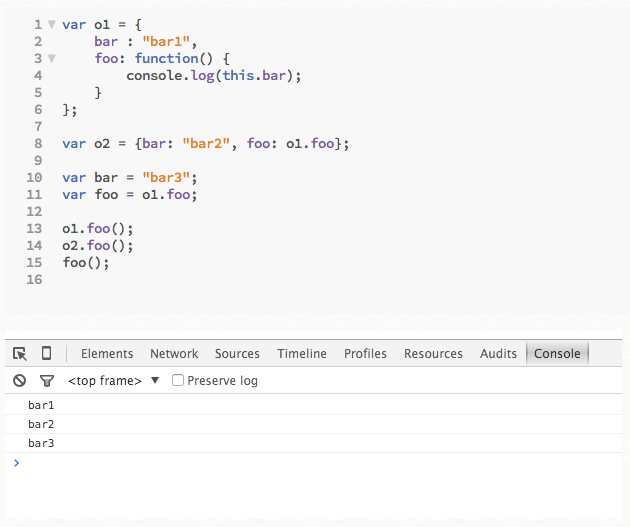Activate the inspect element pointer icon

[20, 354]
